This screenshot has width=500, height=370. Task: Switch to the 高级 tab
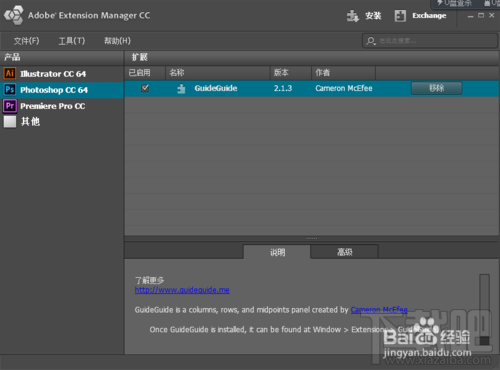click(x=344, y=252)
